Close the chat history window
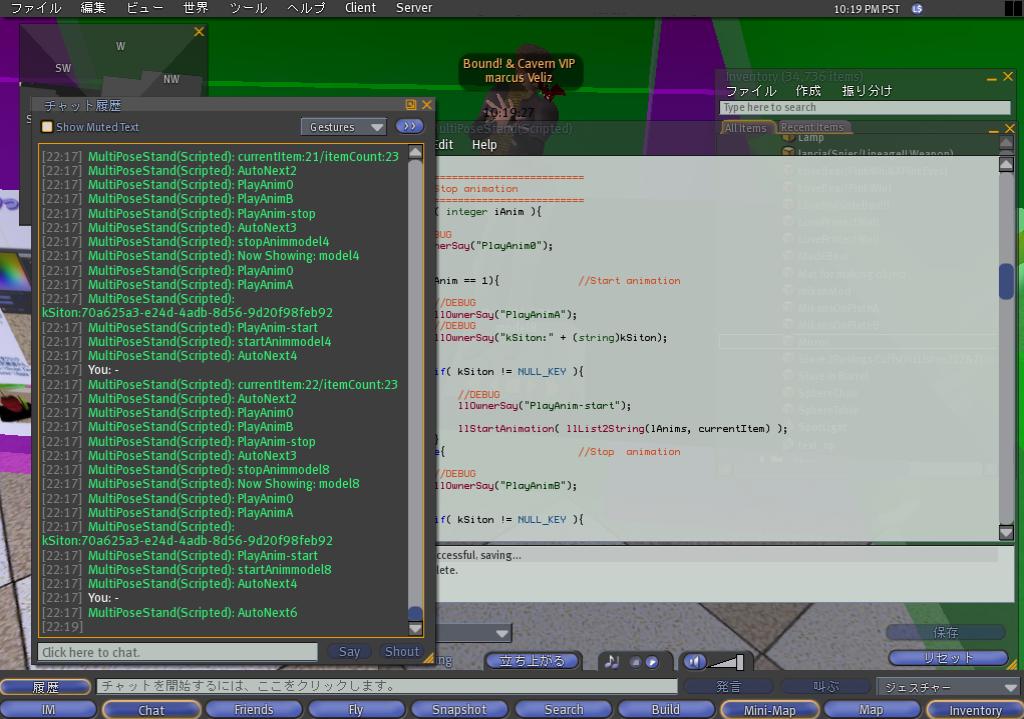Screen dimensions: 1024x719 click(x=427, y=104)
